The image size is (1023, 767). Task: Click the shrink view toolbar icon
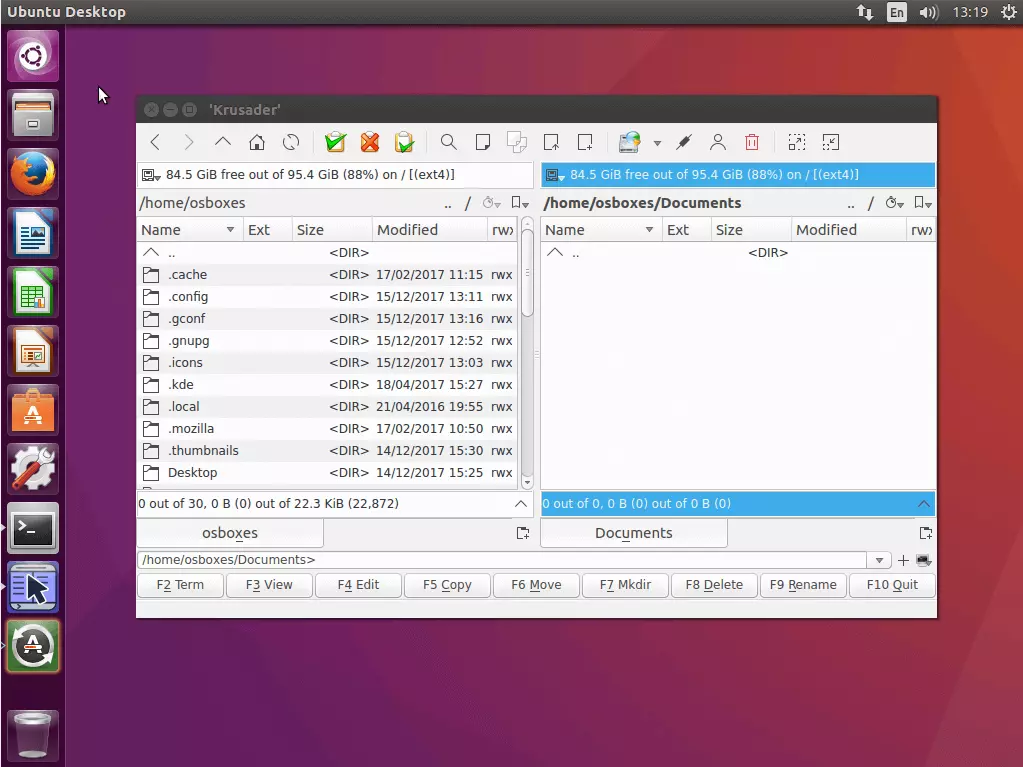click(x=831, y=142)
